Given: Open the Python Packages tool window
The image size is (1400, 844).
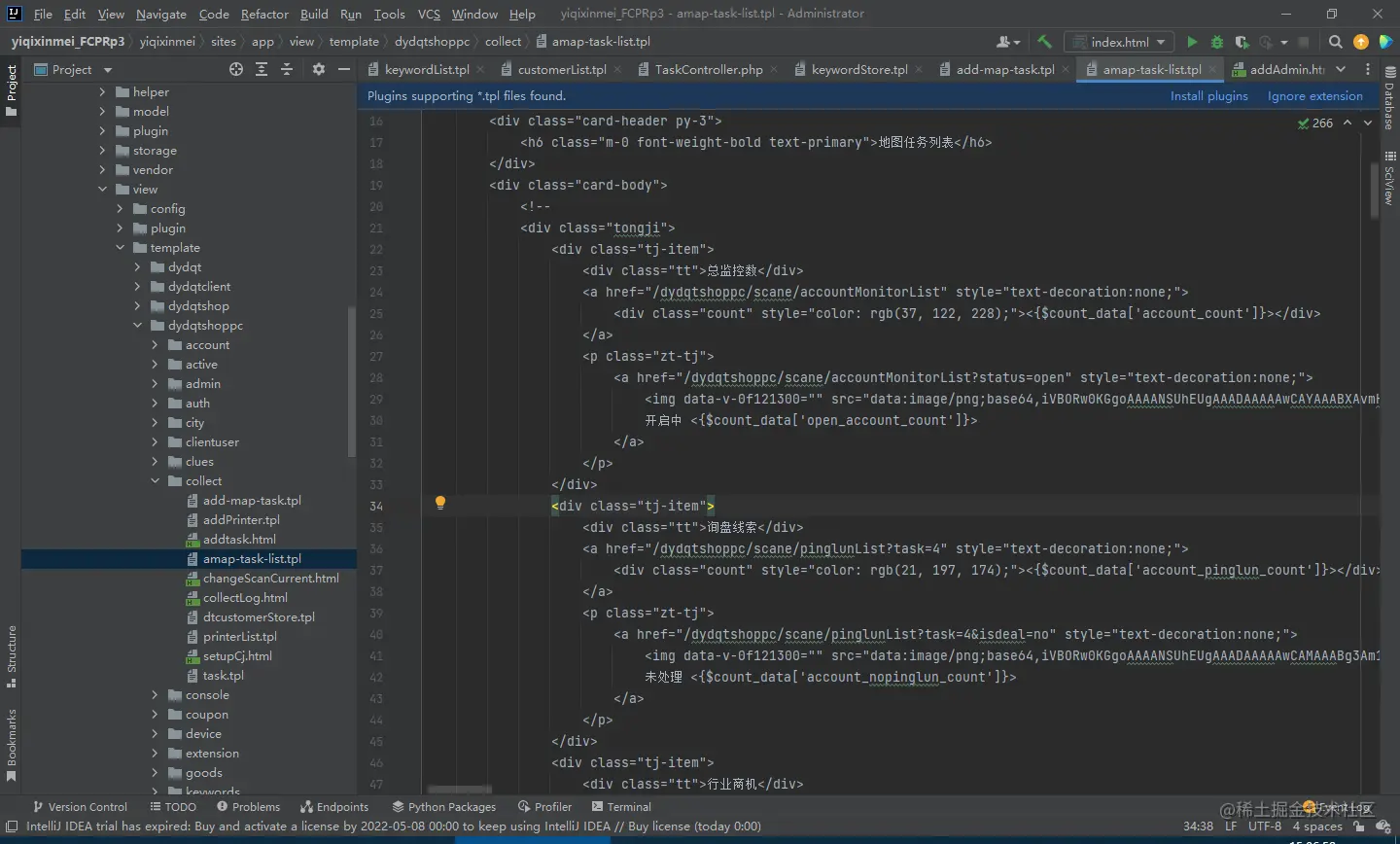Looking at the screenshot, I should click(443, 806).
